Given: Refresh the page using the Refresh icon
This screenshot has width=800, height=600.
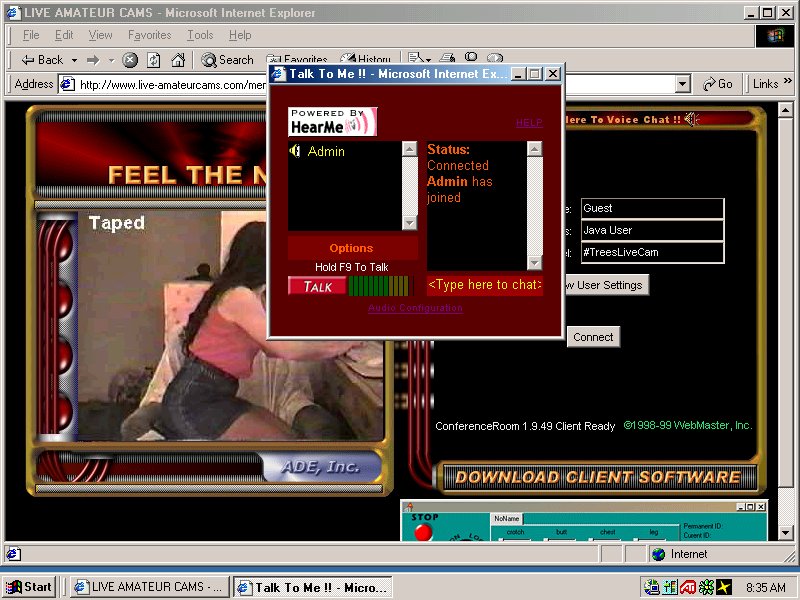Looking at the screenshot, I should [154, 60].
